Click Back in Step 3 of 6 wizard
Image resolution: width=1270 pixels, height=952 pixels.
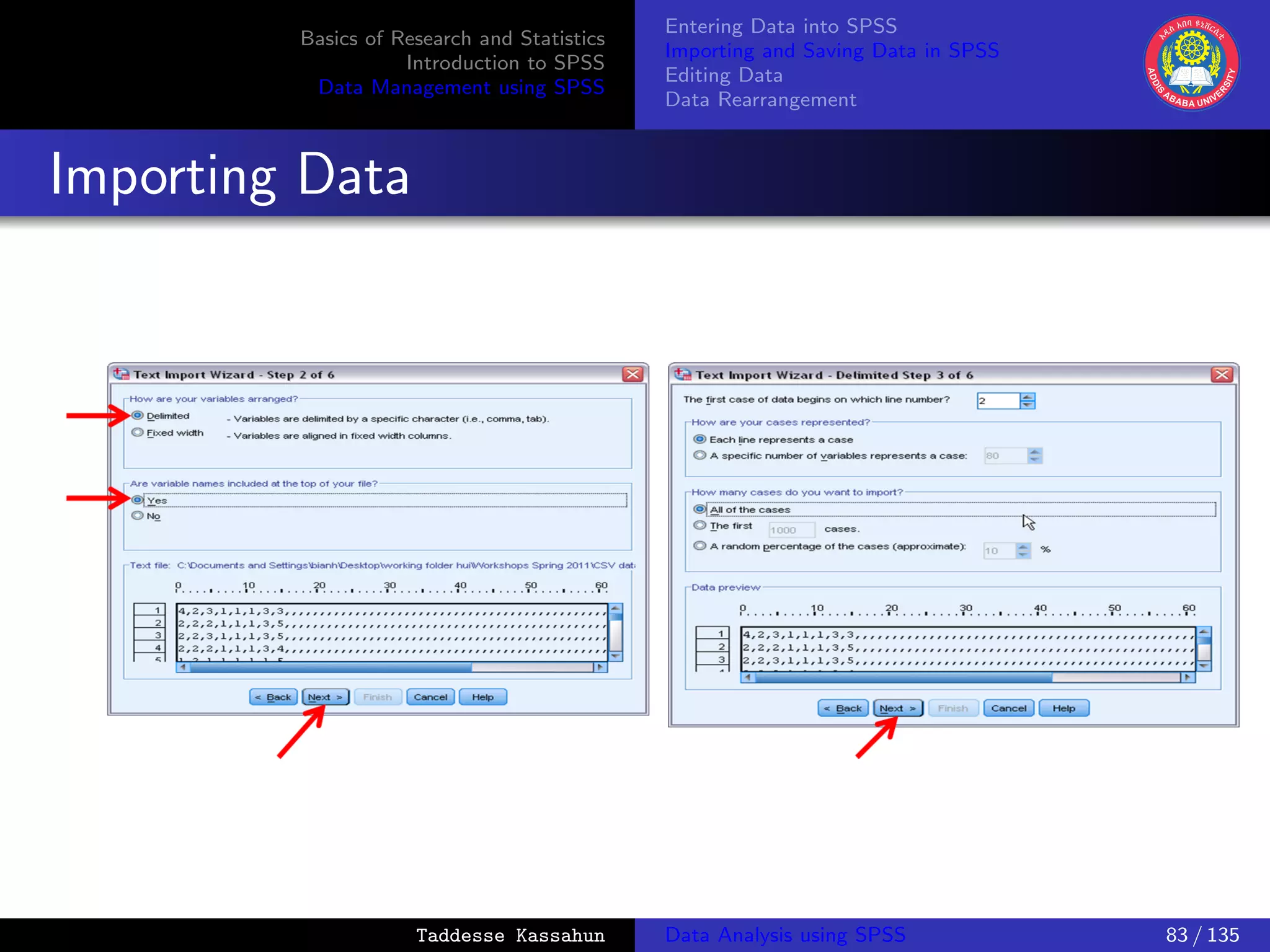(x=843, y=708)
